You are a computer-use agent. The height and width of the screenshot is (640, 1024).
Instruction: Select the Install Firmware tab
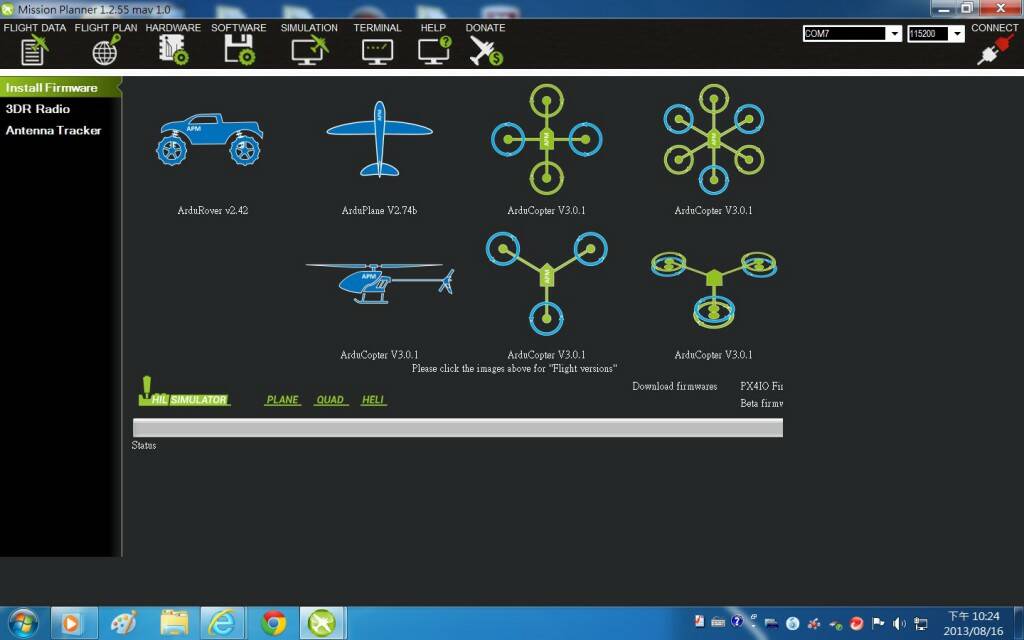60,88
